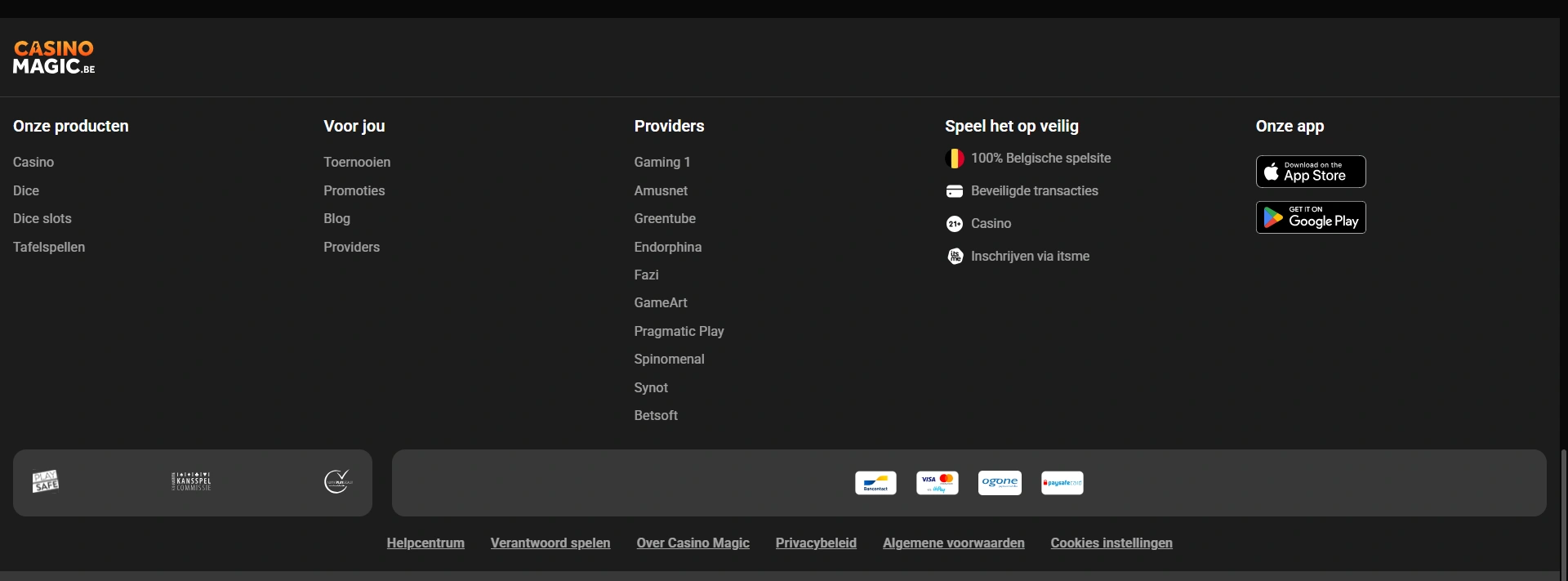Download from the App Store badge
Screen dimensions: 1568x581
pyautogui.click(x=1310, y=172)
